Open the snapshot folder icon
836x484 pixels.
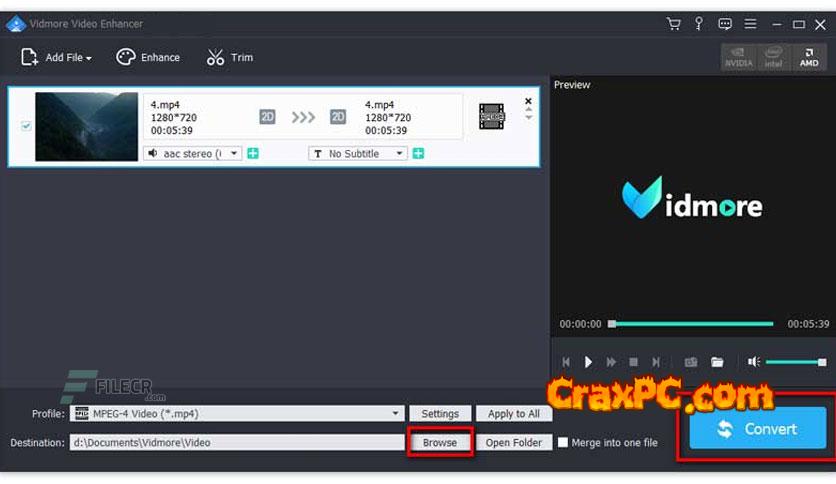[x=717, y=362]
